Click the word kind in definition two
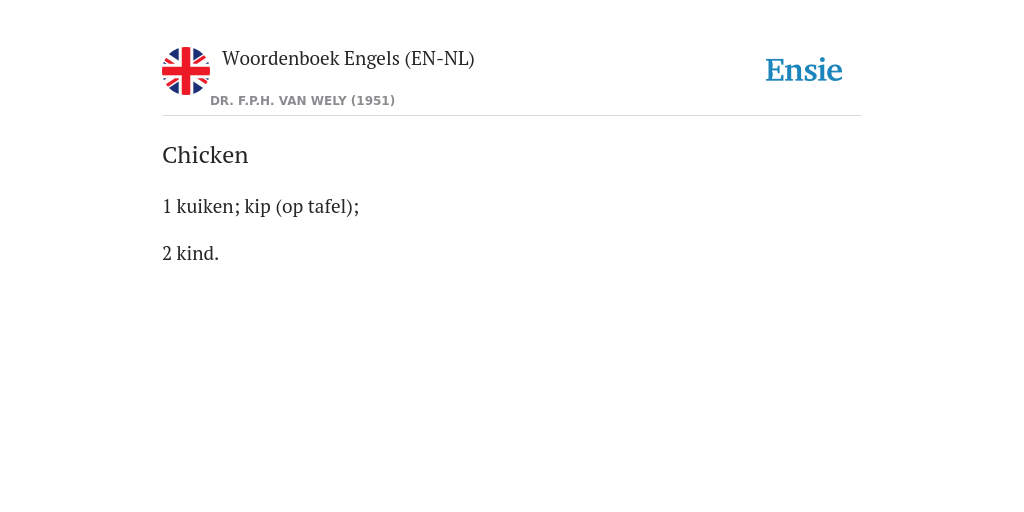 point(197,253)
